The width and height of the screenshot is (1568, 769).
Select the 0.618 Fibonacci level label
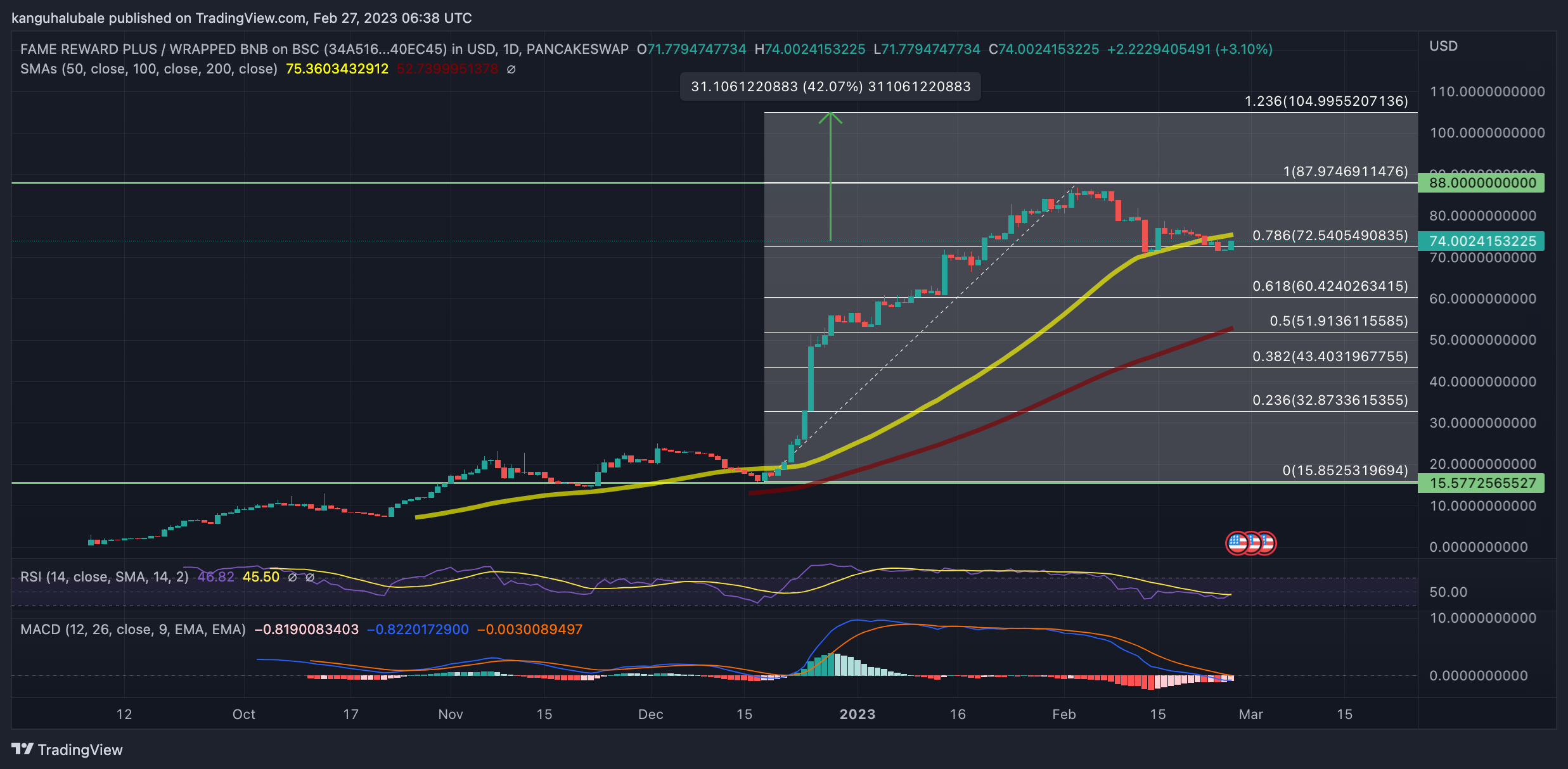click(x=1330, y=286)
